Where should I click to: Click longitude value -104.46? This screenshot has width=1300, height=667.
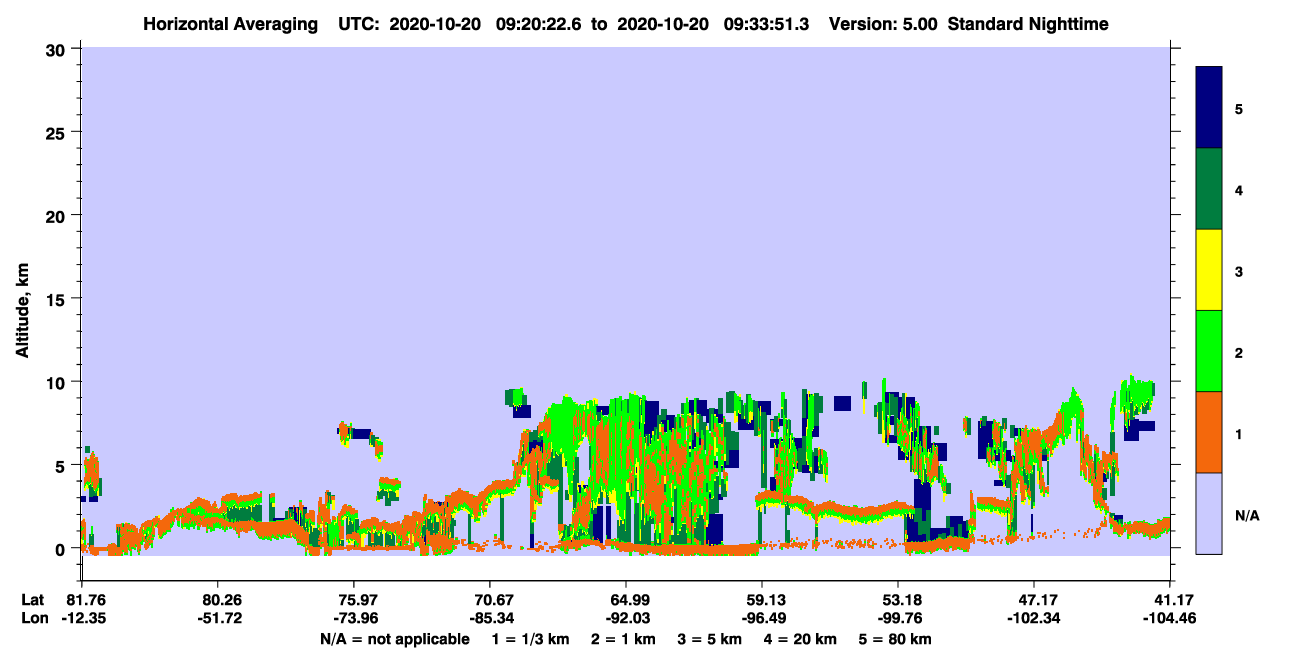pos(1170,618)
